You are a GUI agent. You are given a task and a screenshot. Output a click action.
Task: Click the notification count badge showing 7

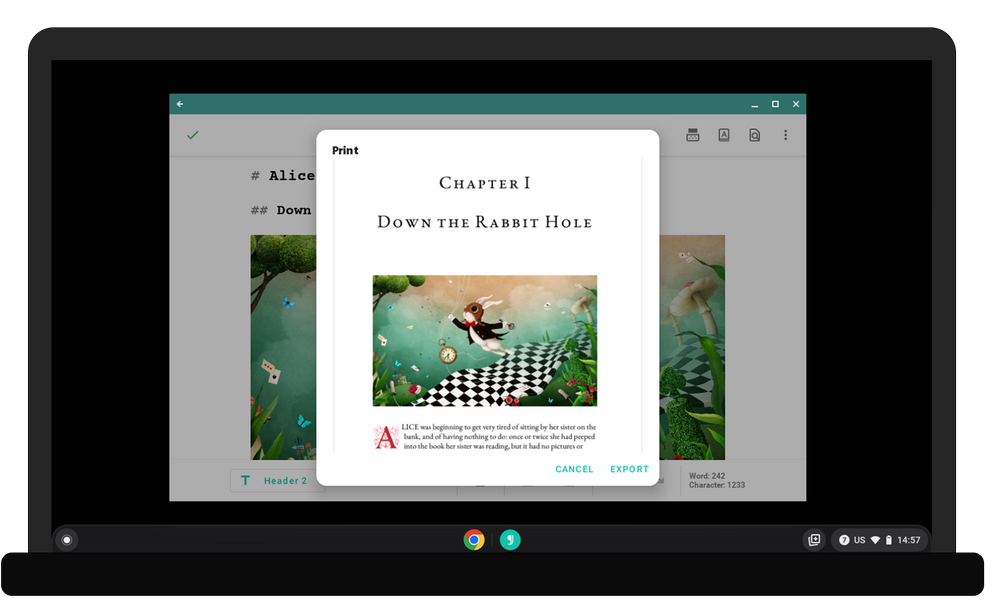(845, 540)
